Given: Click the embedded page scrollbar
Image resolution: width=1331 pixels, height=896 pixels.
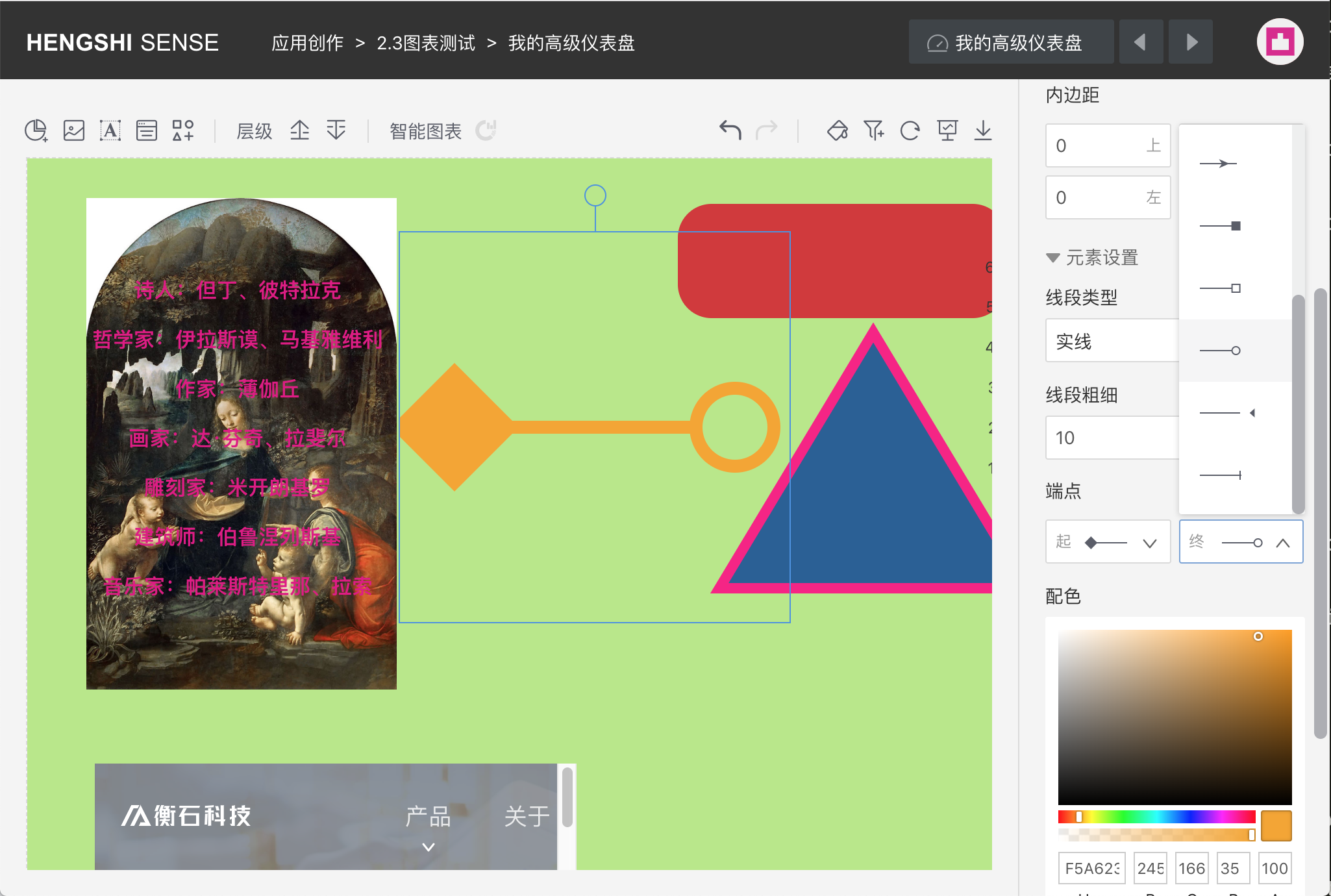Looking at the screenshot, I should click(x=567, y=797).
